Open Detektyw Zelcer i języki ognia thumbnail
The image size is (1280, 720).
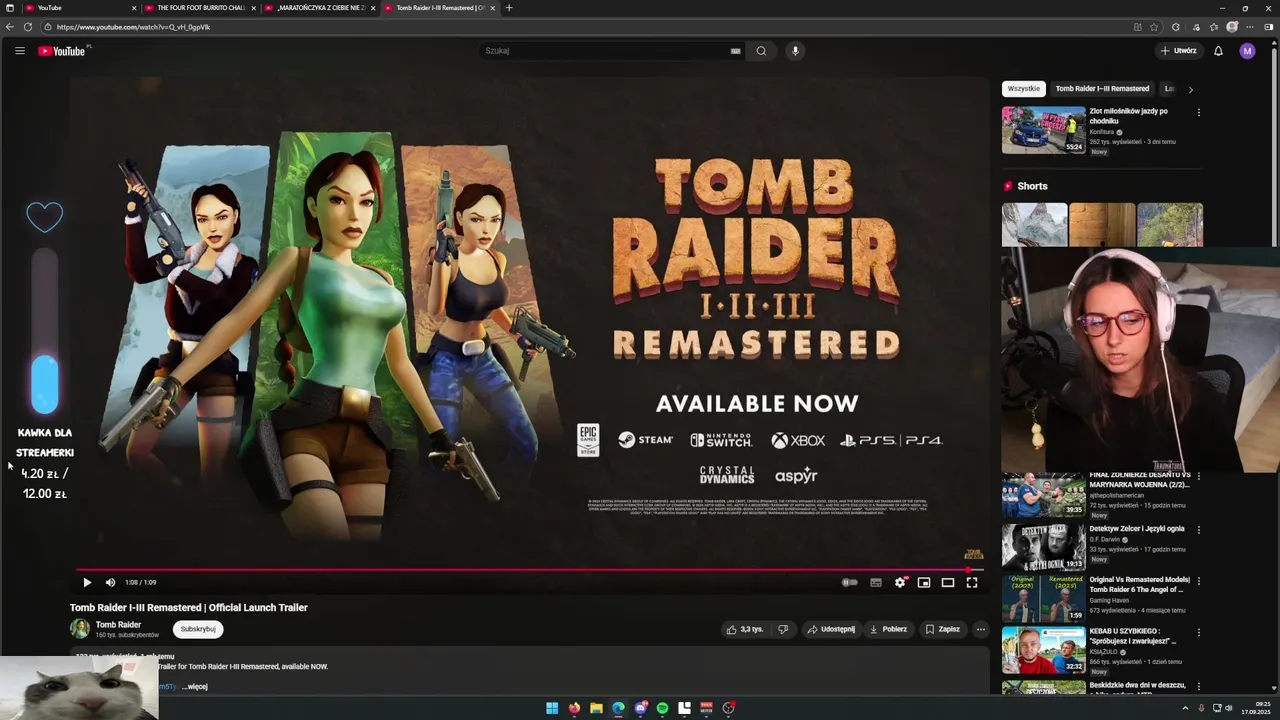pyautogui.click(x=1043, y=546)
